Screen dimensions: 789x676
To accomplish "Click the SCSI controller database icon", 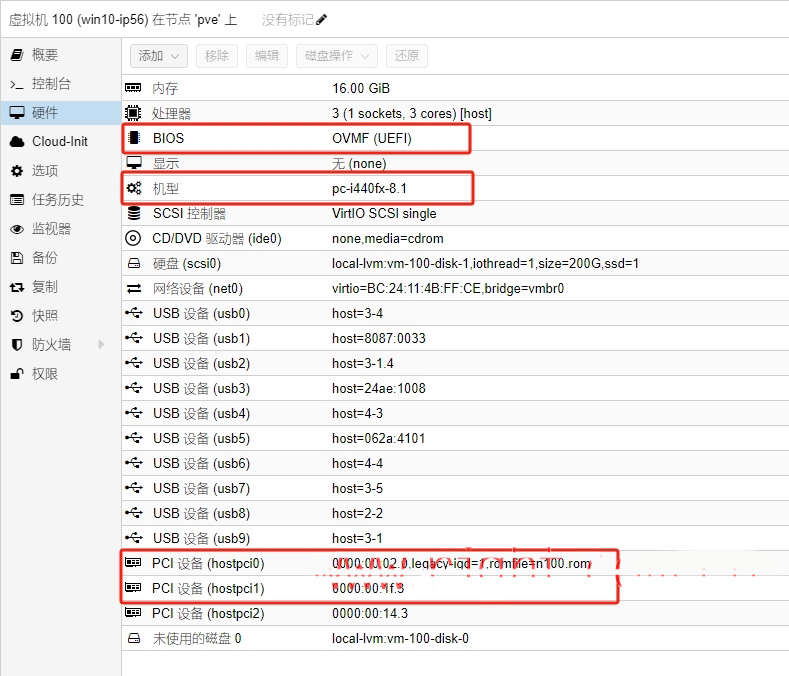I will pyautogui.click(x=133, y=213).
